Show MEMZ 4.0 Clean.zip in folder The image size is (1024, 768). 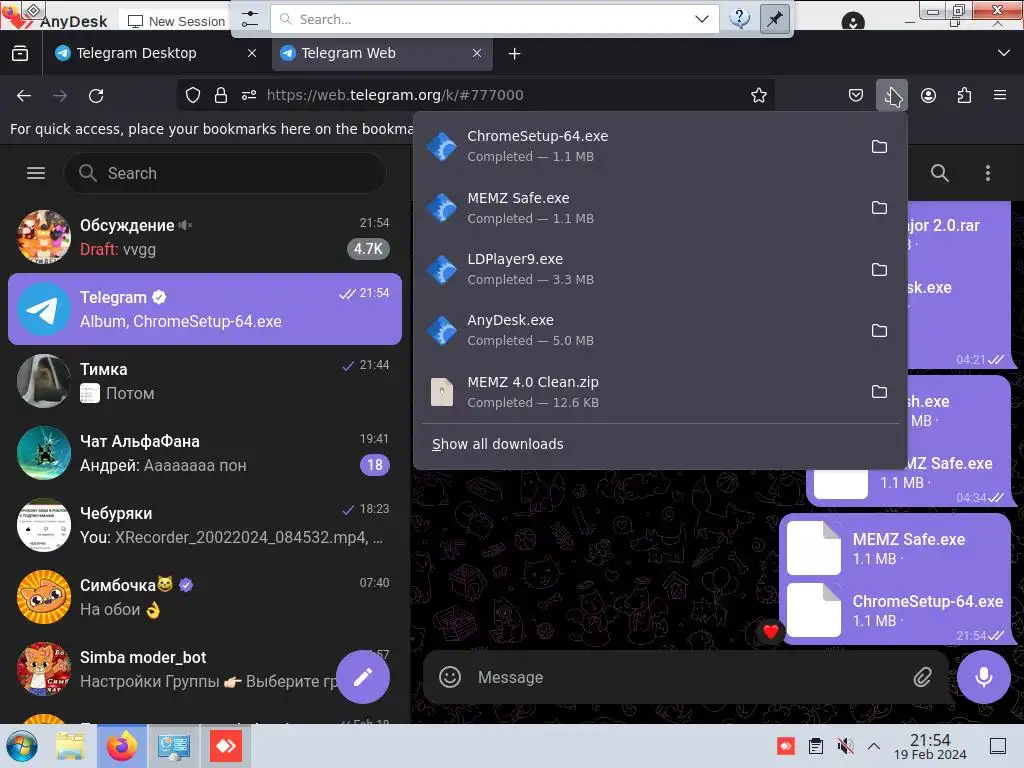pos(879,391)
